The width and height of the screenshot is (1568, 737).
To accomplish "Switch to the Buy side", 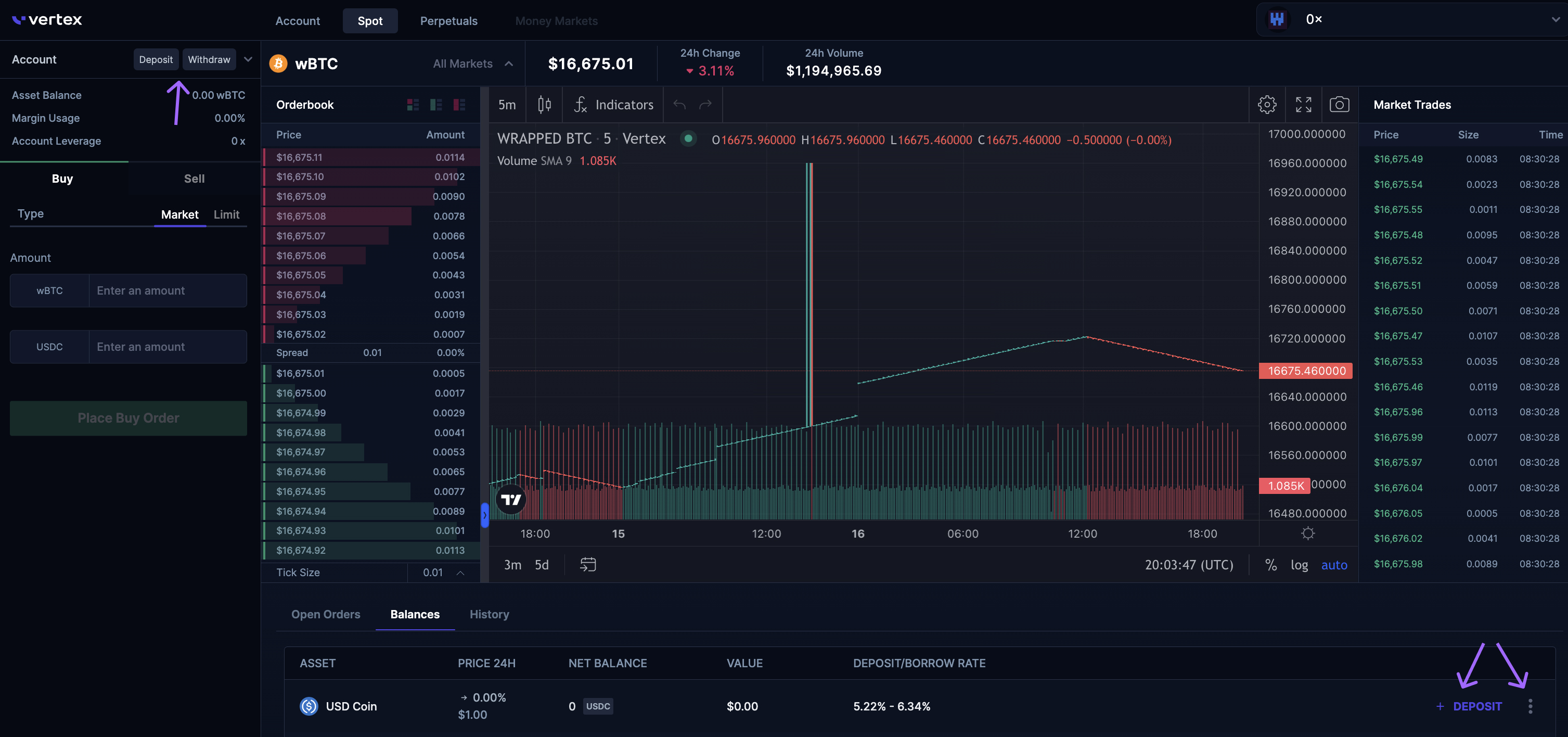I will click(63, 179).
